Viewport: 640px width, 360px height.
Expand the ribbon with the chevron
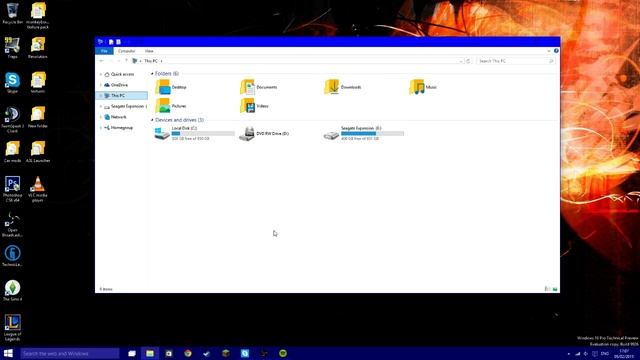click(x=549, y=51)
